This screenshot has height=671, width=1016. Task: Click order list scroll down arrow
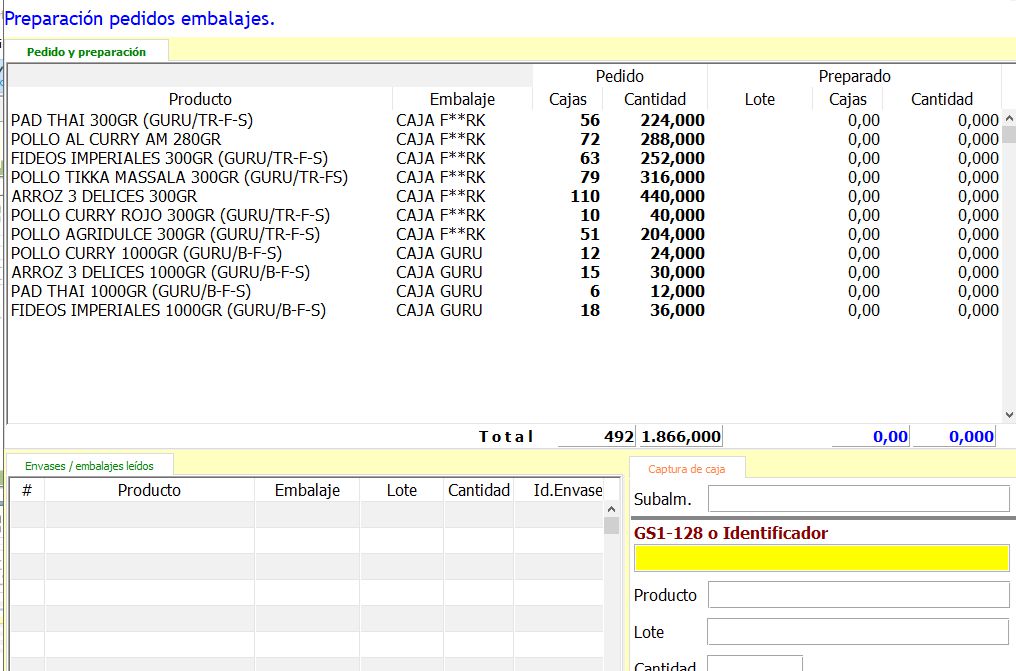[x=1008, y=414]
